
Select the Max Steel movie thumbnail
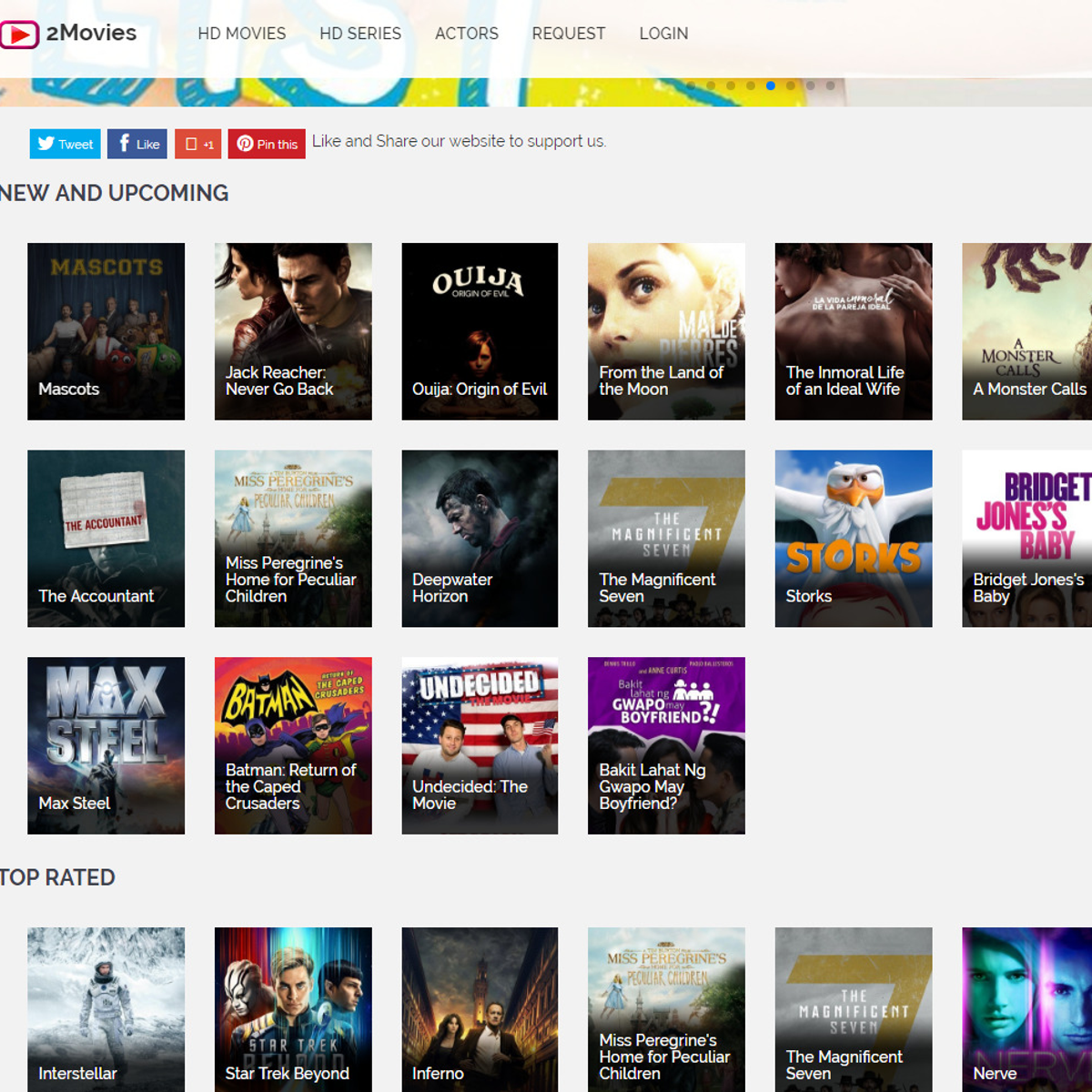coord(106,745)
